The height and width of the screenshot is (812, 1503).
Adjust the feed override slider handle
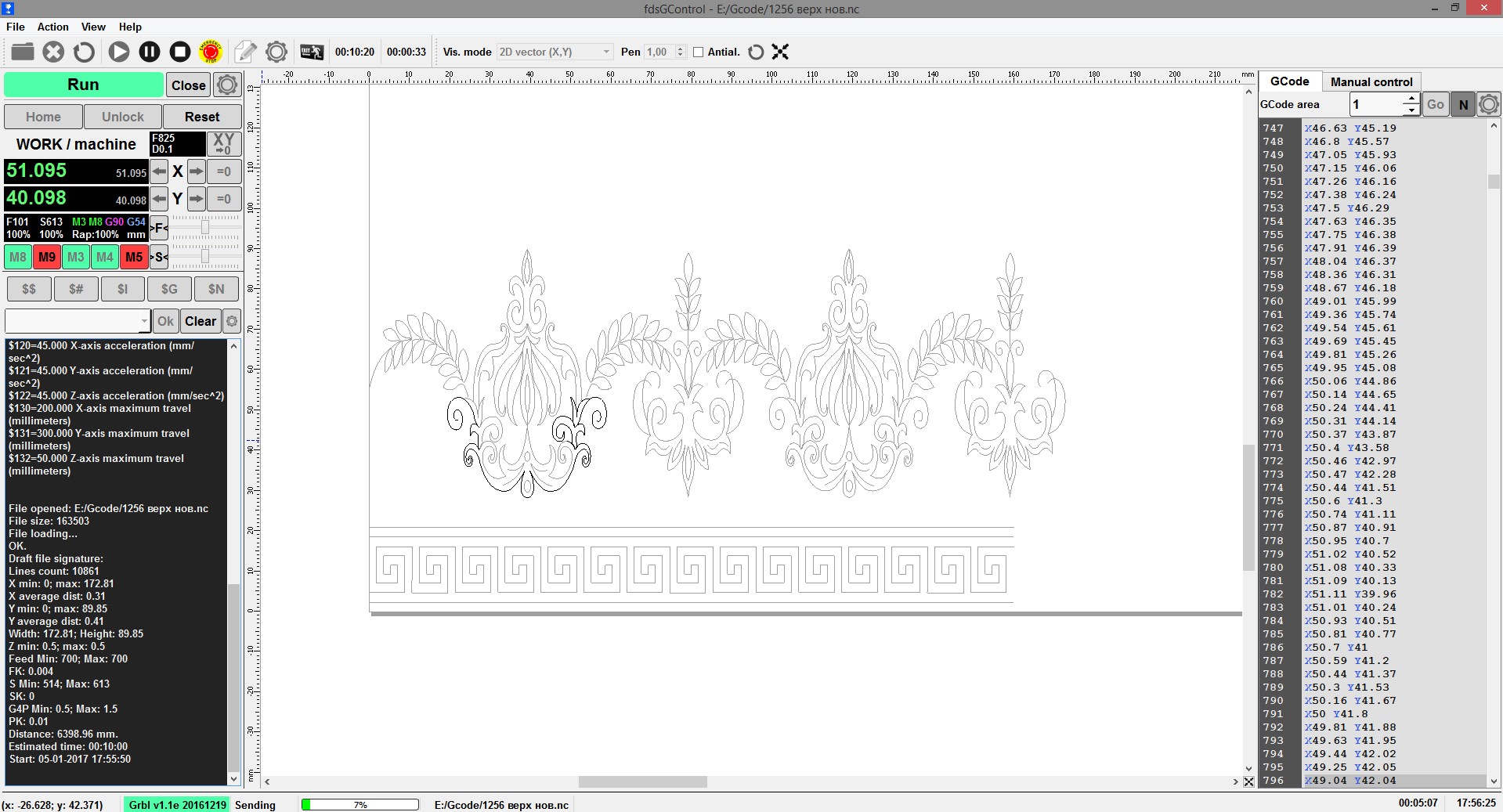click(205, 228)
